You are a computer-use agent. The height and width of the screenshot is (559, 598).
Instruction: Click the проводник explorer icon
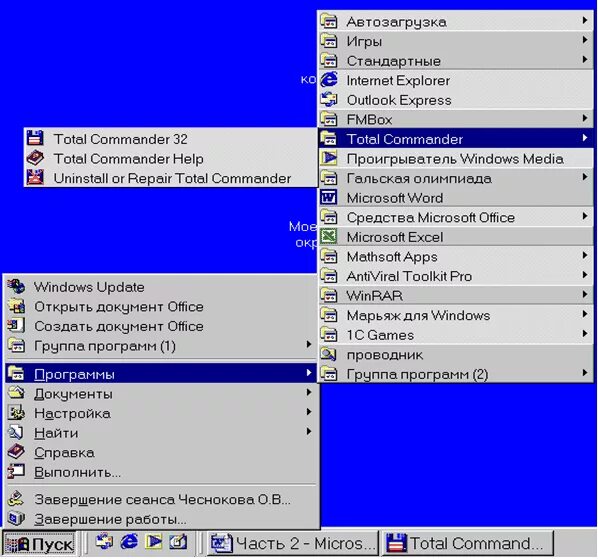pos(329,354)
